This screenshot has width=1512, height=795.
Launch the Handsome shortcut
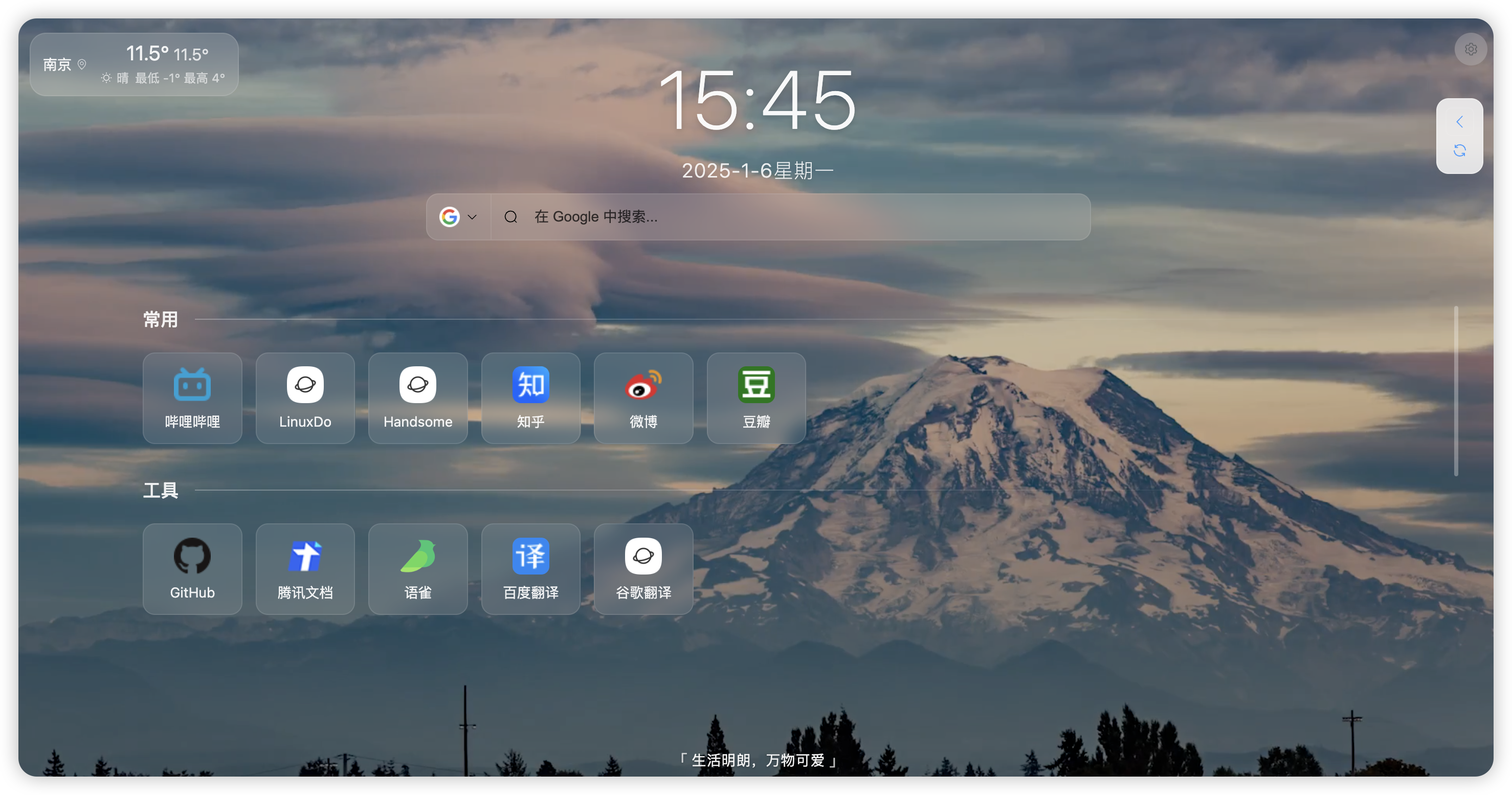[417, 397]
